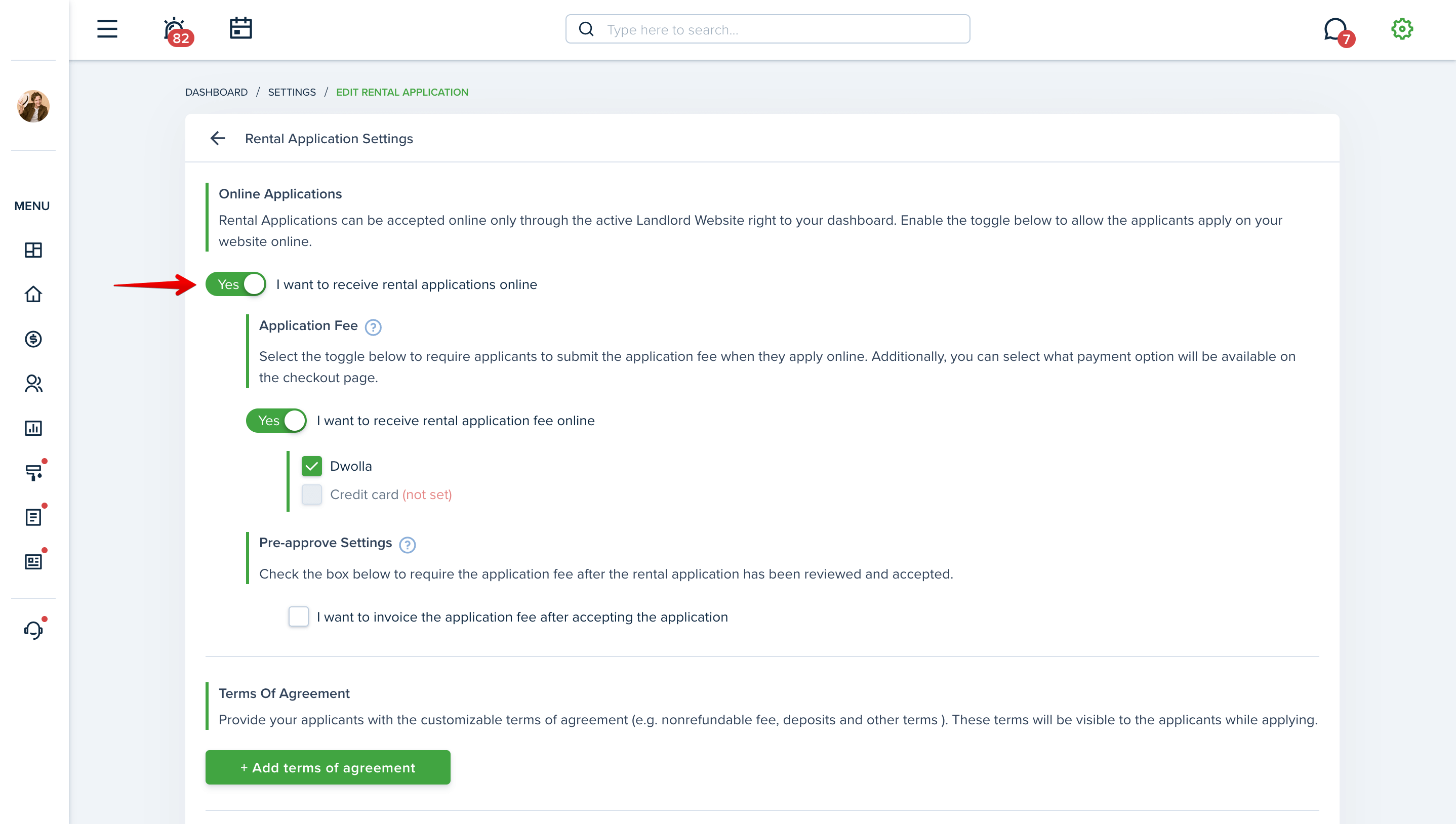The image size is (1456, 824).
Task: Go to SETTINGS breadcrumb
Action: click(292, 92)
